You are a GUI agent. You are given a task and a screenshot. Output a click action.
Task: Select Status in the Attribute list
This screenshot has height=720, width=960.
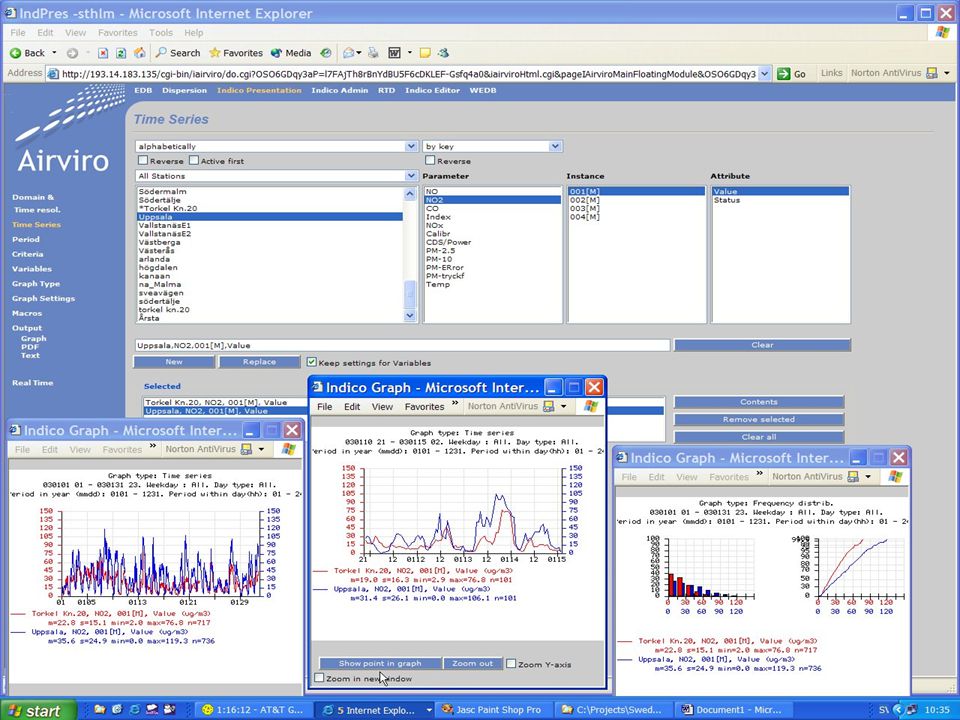click(x=781, y=200)
